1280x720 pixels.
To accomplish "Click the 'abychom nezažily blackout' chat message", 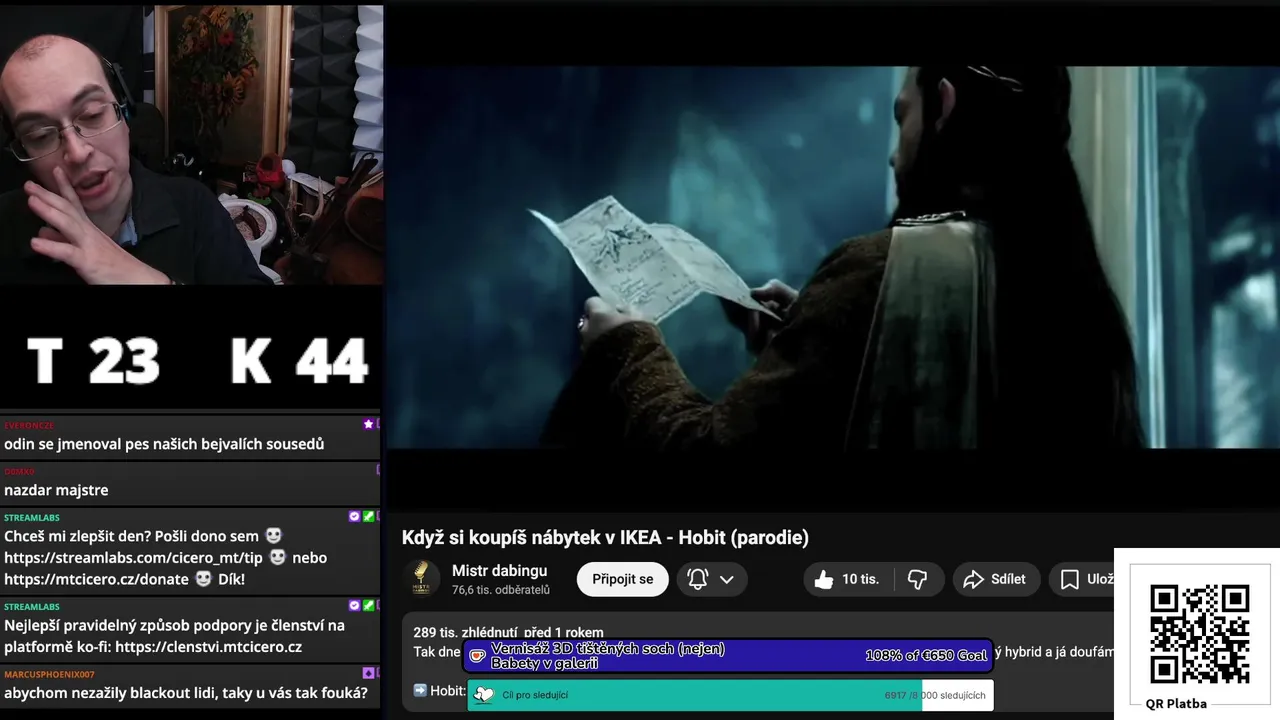I will coord(186,693).
